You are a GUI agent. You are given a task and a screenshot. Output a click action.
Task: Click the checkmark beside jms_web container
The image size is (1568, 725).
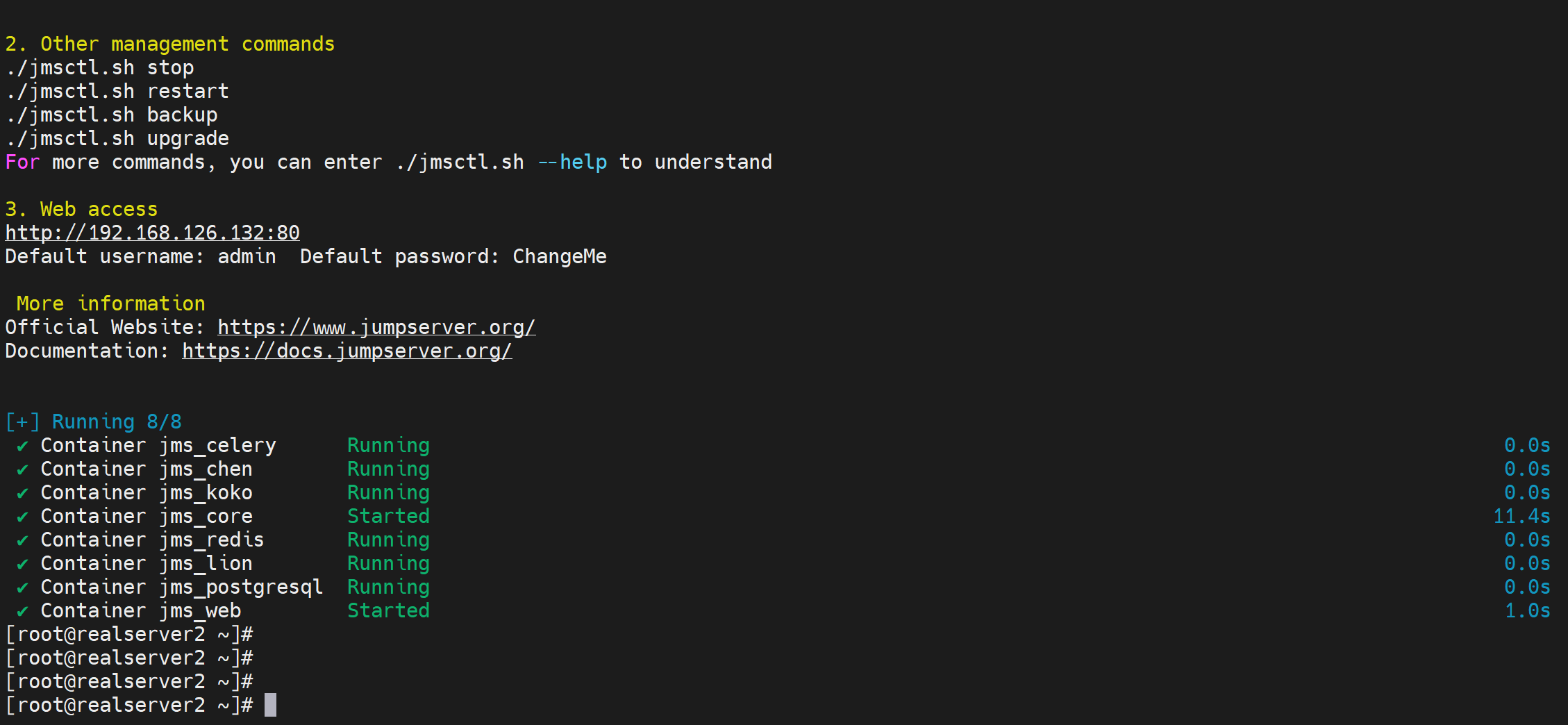[23, 611]
